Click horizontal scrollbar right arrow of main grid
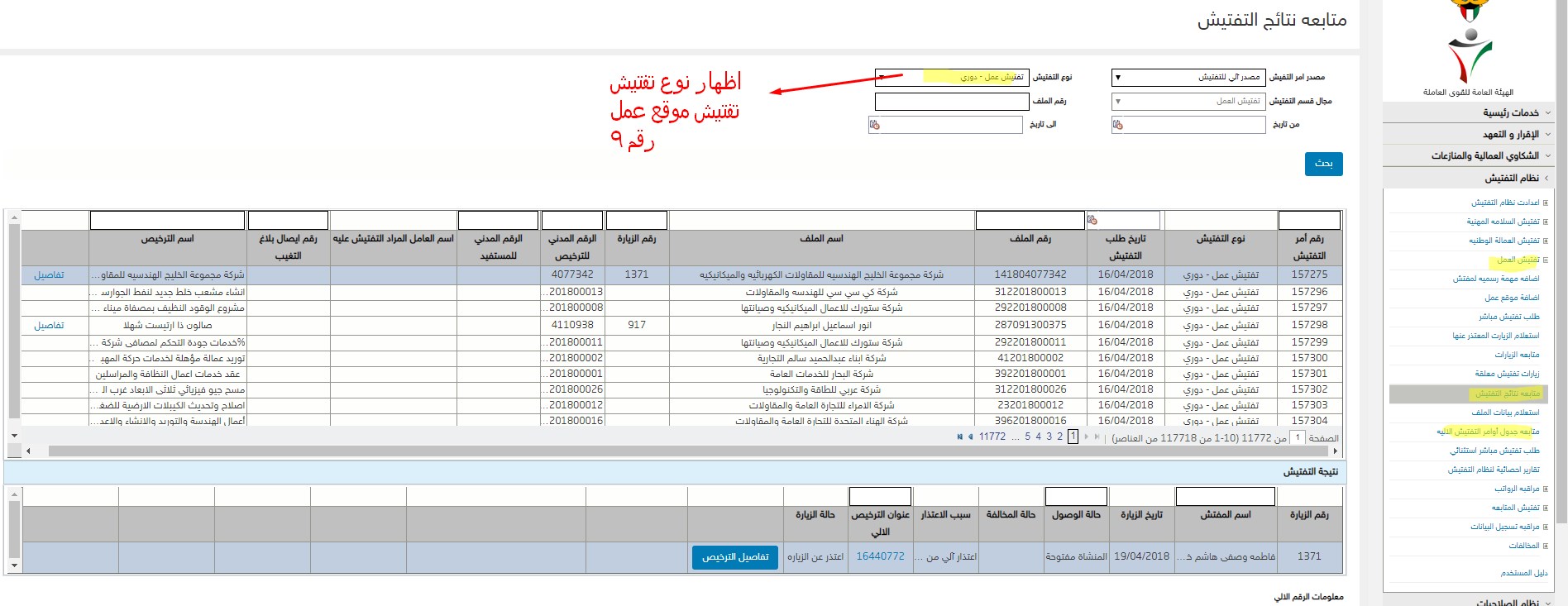 pos(1335,451)
